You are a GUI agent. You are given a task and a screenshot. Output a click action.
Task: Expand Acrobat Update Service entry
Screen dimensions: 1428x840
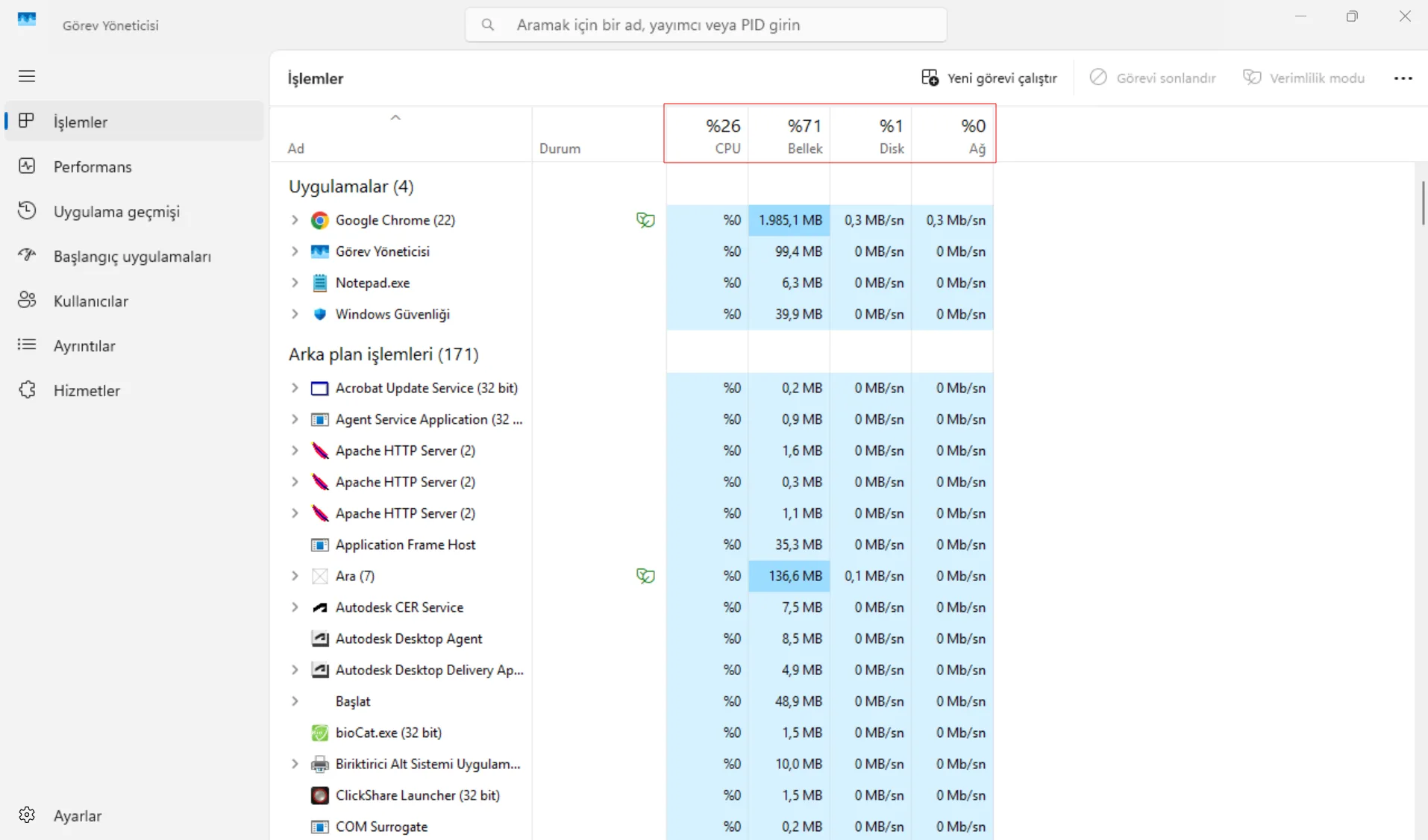tap(295, 388)
